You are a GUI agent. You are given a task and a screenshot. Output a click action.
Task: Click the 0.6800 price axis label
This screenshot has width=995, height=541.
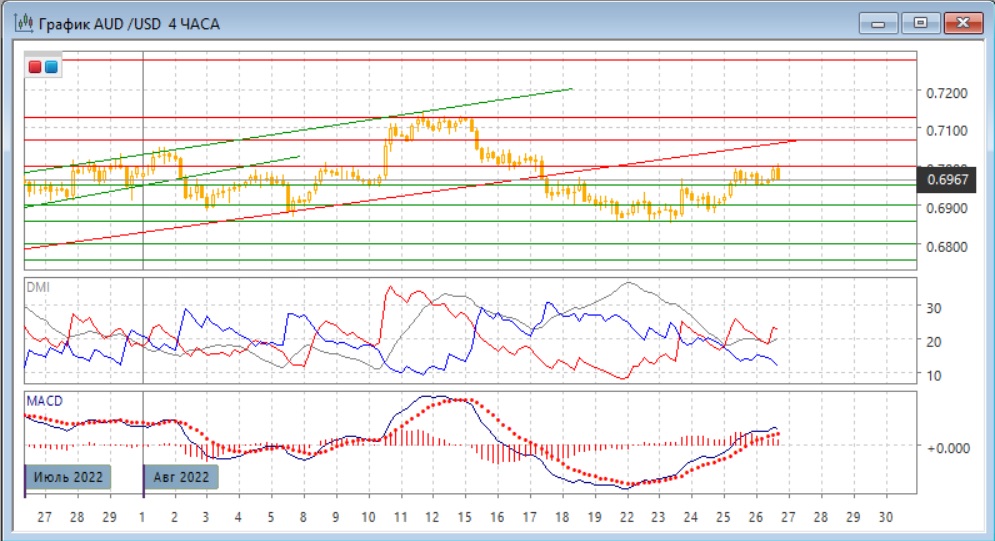click(947, 247)
